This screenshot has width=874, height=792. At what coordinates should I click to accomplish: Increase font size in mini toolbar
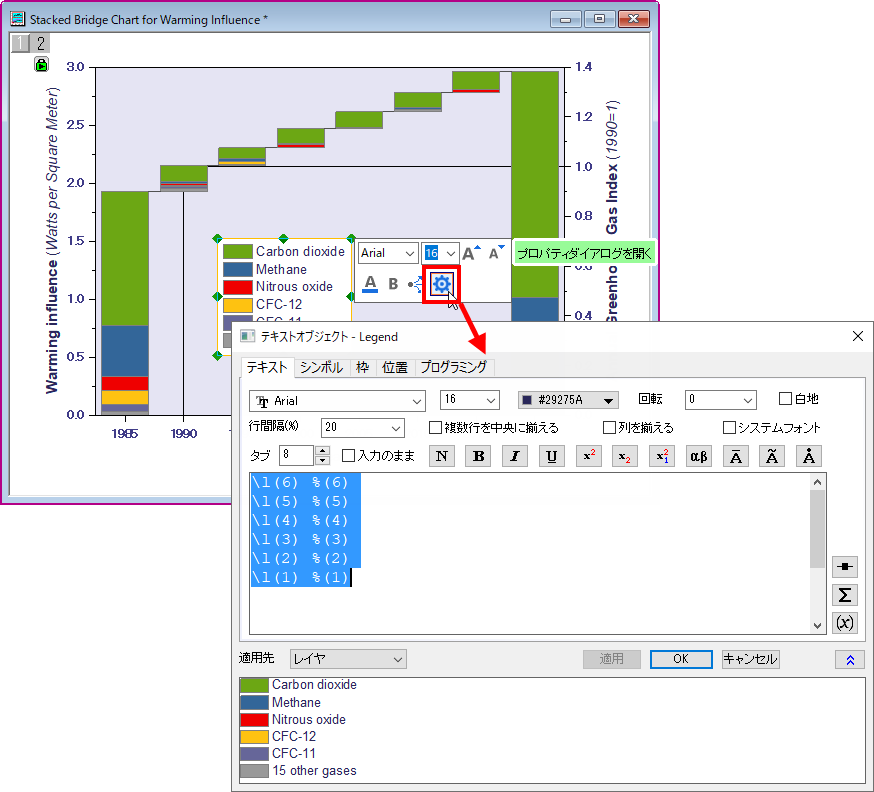471,254
